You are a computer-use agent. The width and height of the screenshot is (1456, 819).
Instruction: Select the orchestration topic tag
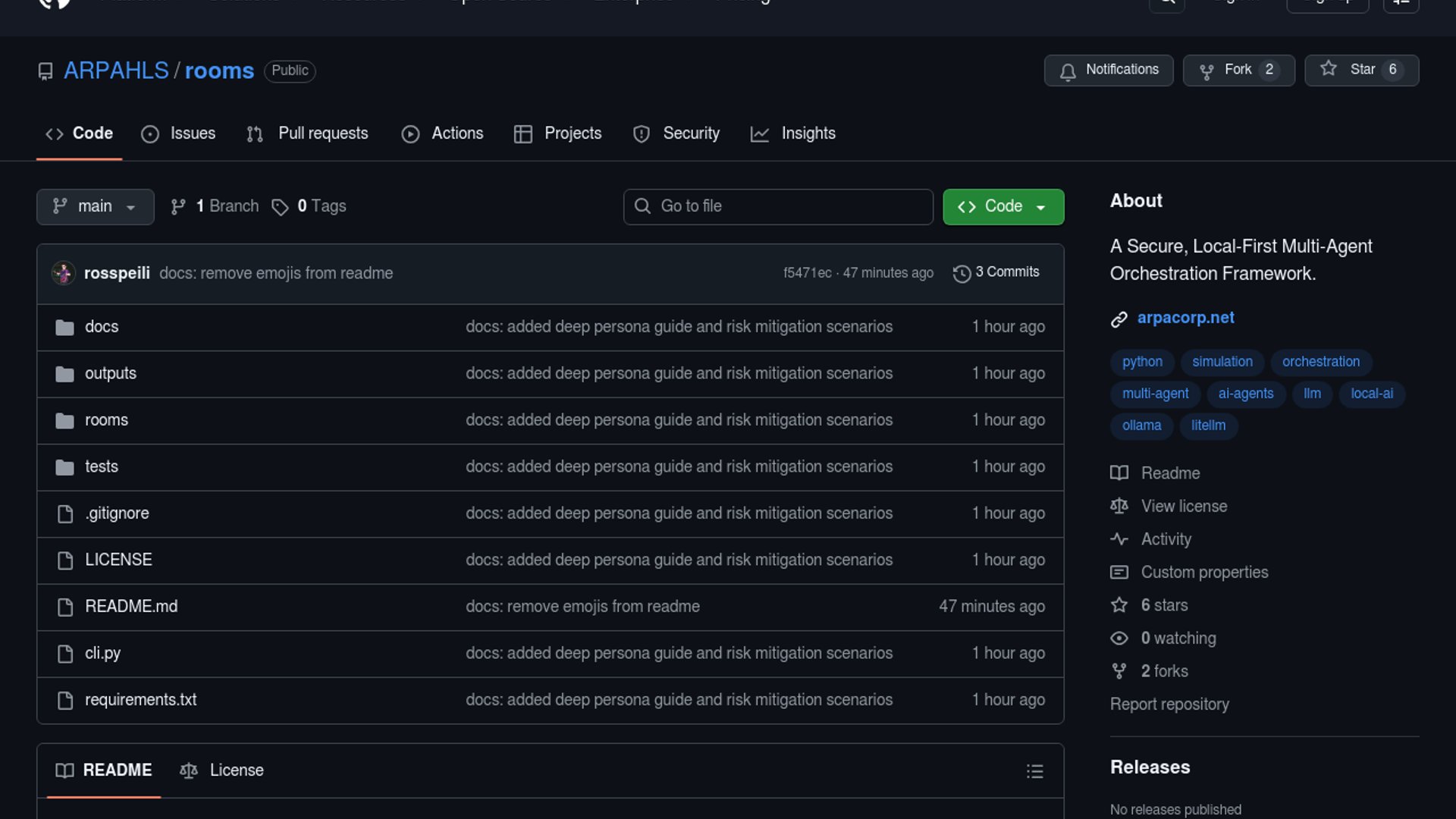1320,362
